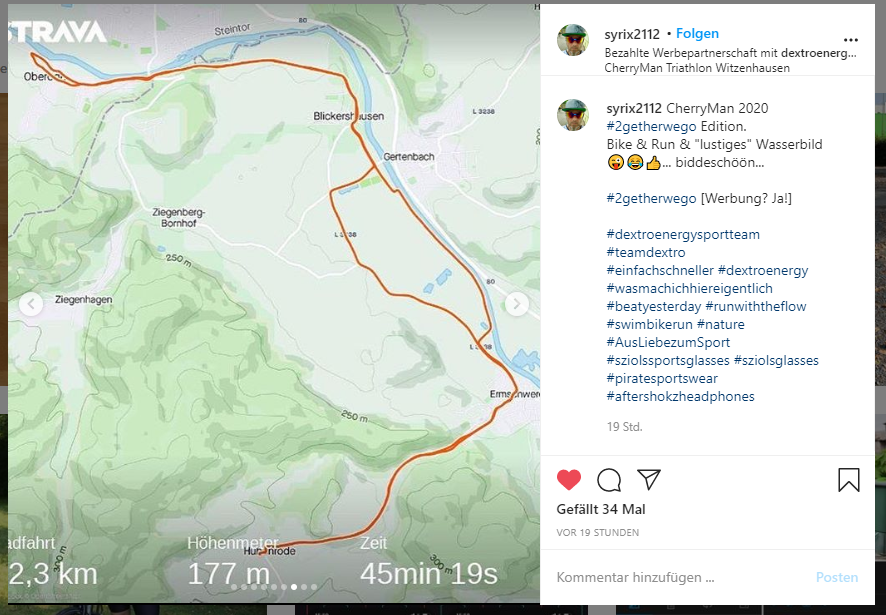886x615 pixels.
Task: Click the Posten comment button
Action: pos(837,577)
